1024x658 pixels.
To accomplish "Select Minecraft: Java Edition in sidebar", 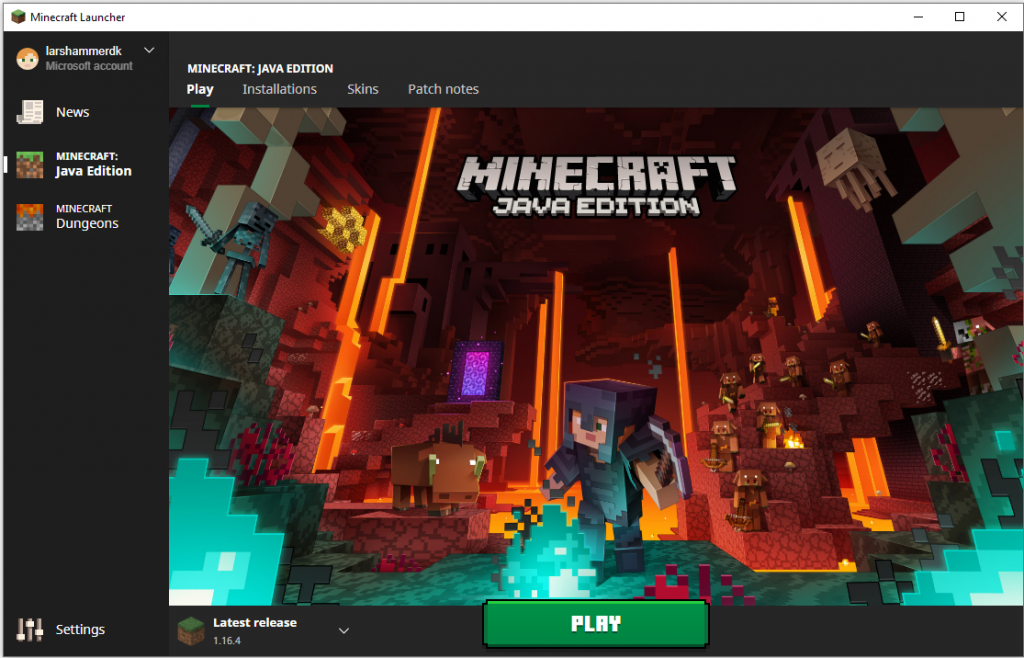I will pyautogui.click(x=93, y=164).
